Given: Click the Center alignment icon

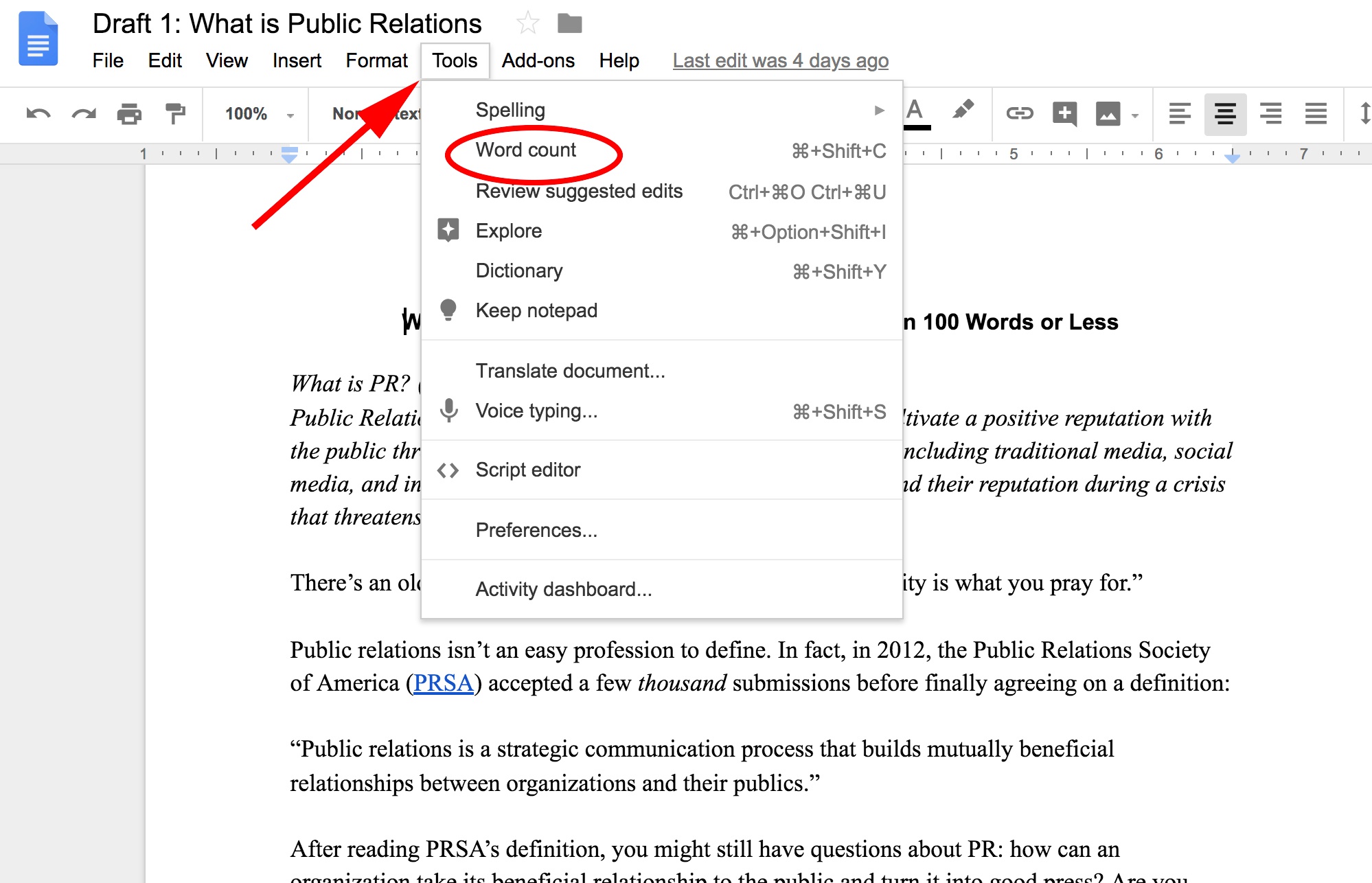Looking at the screenshot, I should [1223, 111].
